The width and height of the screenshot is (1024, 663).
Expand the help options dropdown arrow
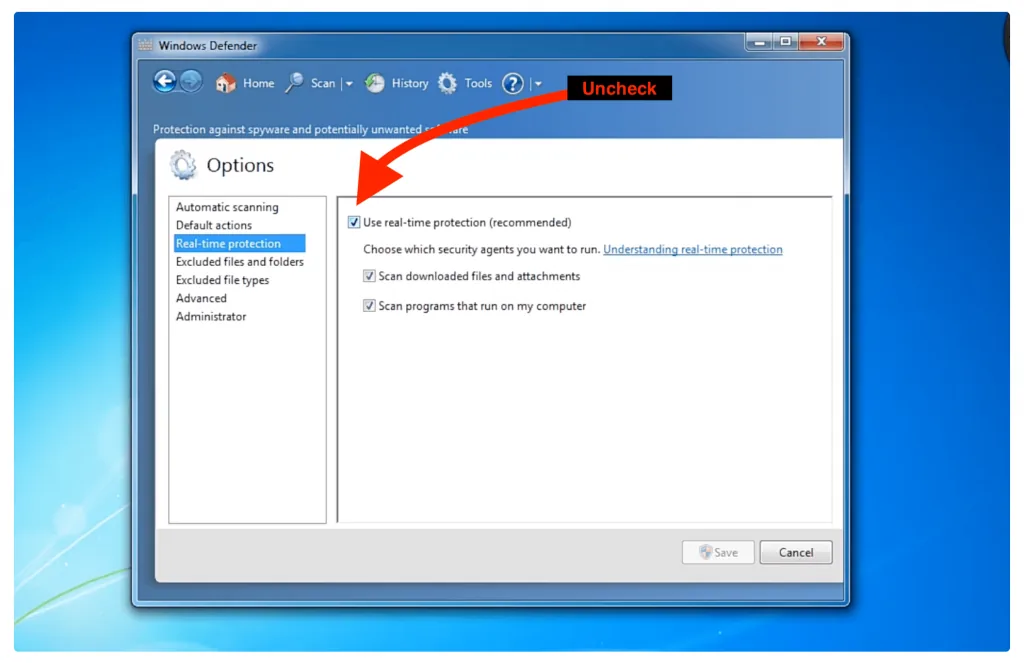point(538,84)
